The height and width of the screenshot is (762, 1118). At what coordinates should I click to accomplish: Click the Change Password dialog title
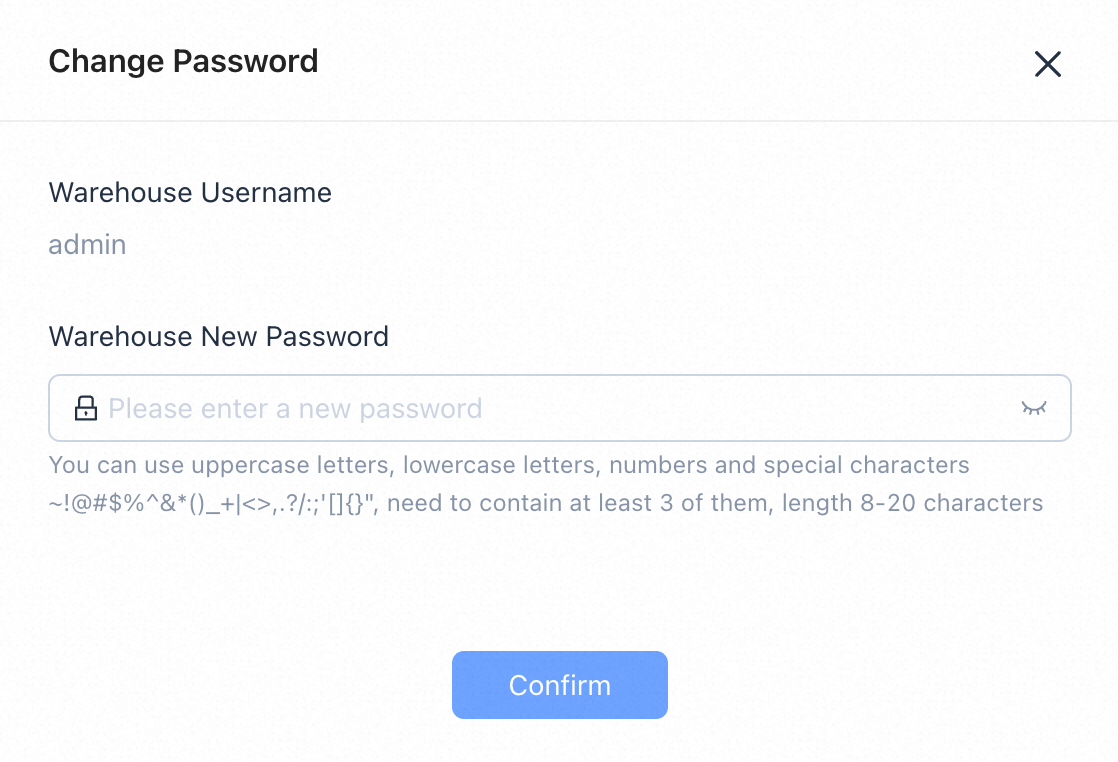click(183, 61)
